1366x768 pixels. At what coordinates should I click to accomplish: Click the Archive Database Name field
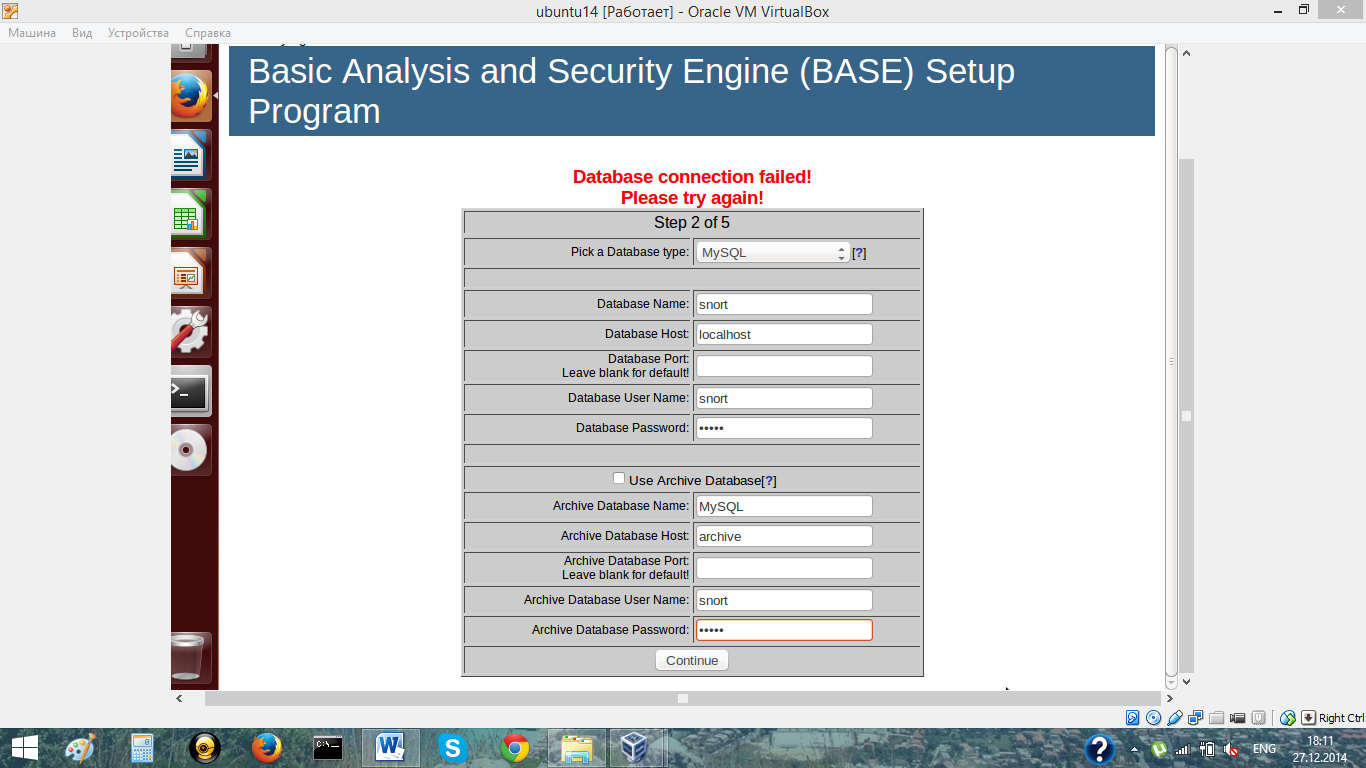[784, 506]
